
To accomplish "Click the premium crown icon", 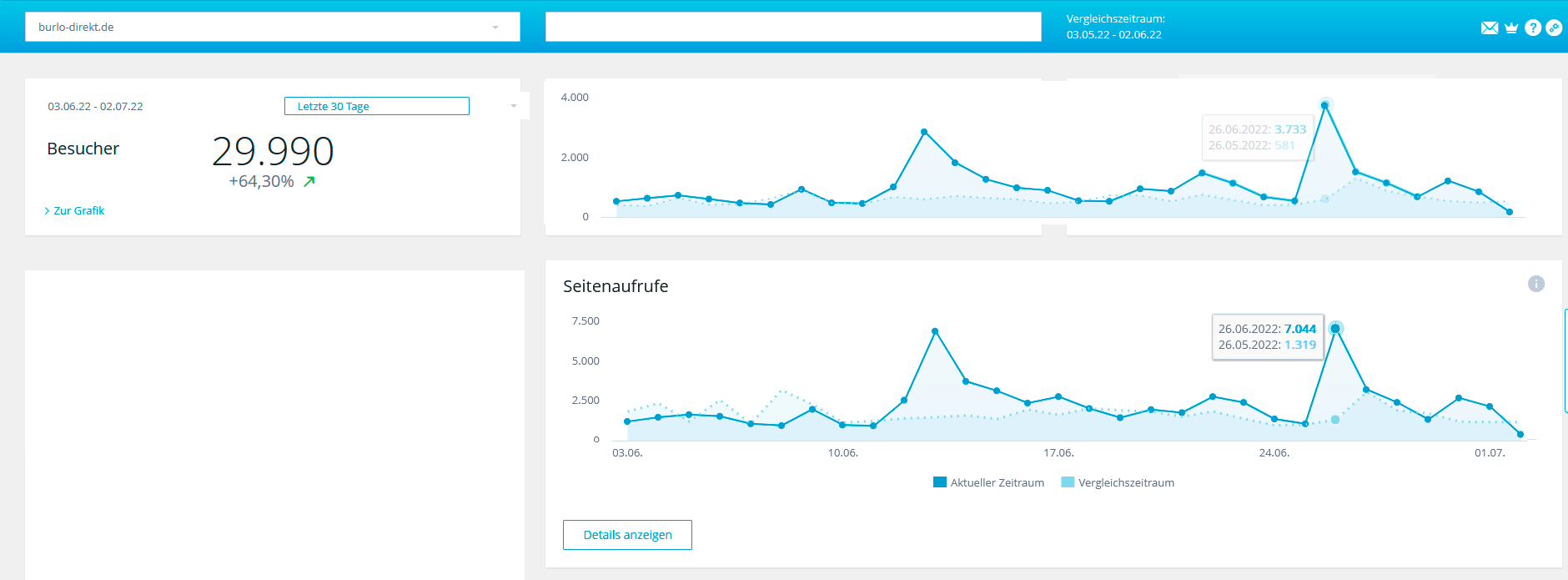I will tap(1511, 28).
